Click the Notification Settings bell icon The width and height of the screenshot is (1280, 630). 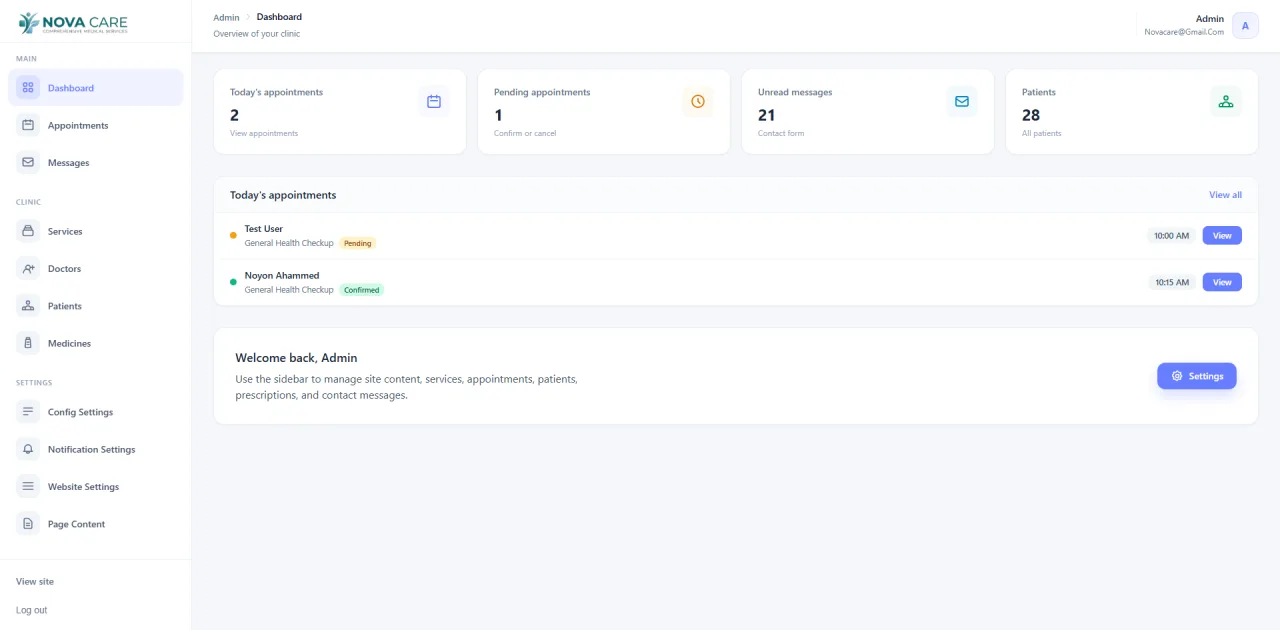[x=28, y=449]
